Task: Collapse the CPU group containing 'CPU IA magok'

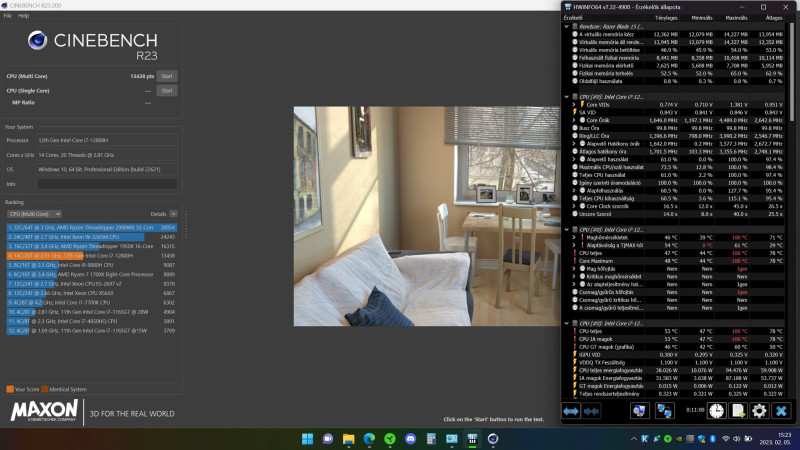Action: pos(566,323)
